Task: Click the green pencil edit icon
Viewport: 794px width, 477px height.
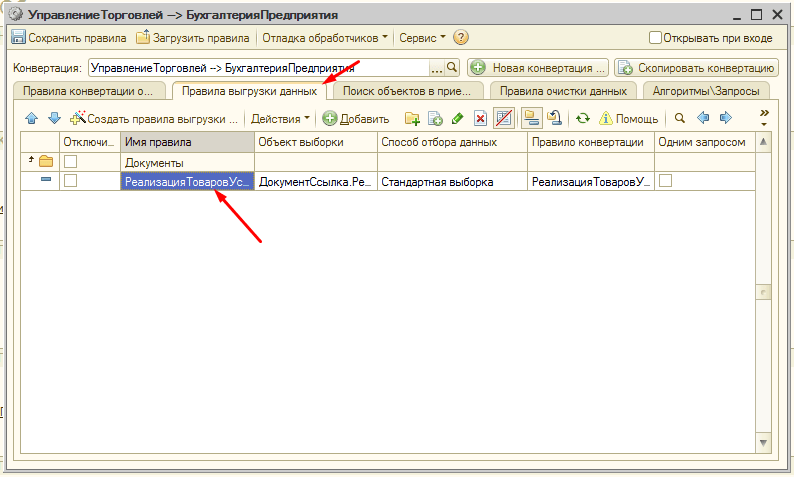Action: tap(457, 118)
